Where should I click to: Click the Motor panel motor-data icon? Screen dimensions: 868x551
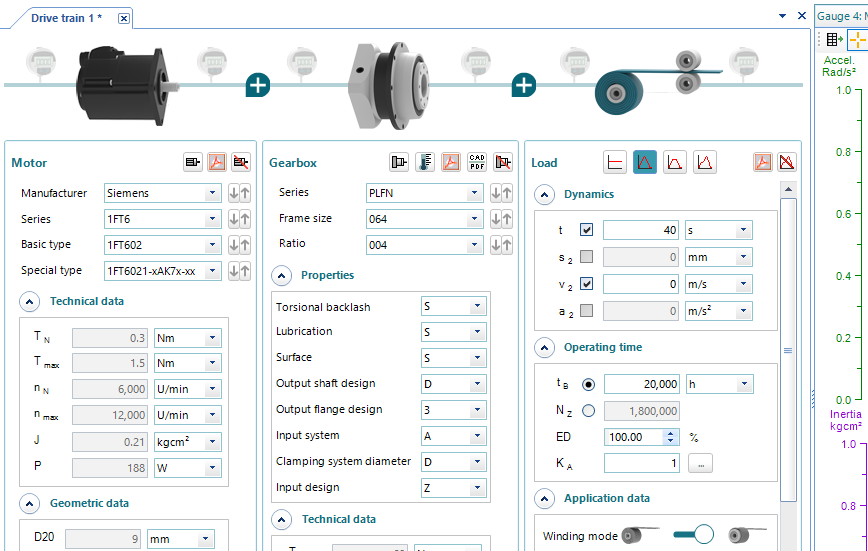pos(193,162)
